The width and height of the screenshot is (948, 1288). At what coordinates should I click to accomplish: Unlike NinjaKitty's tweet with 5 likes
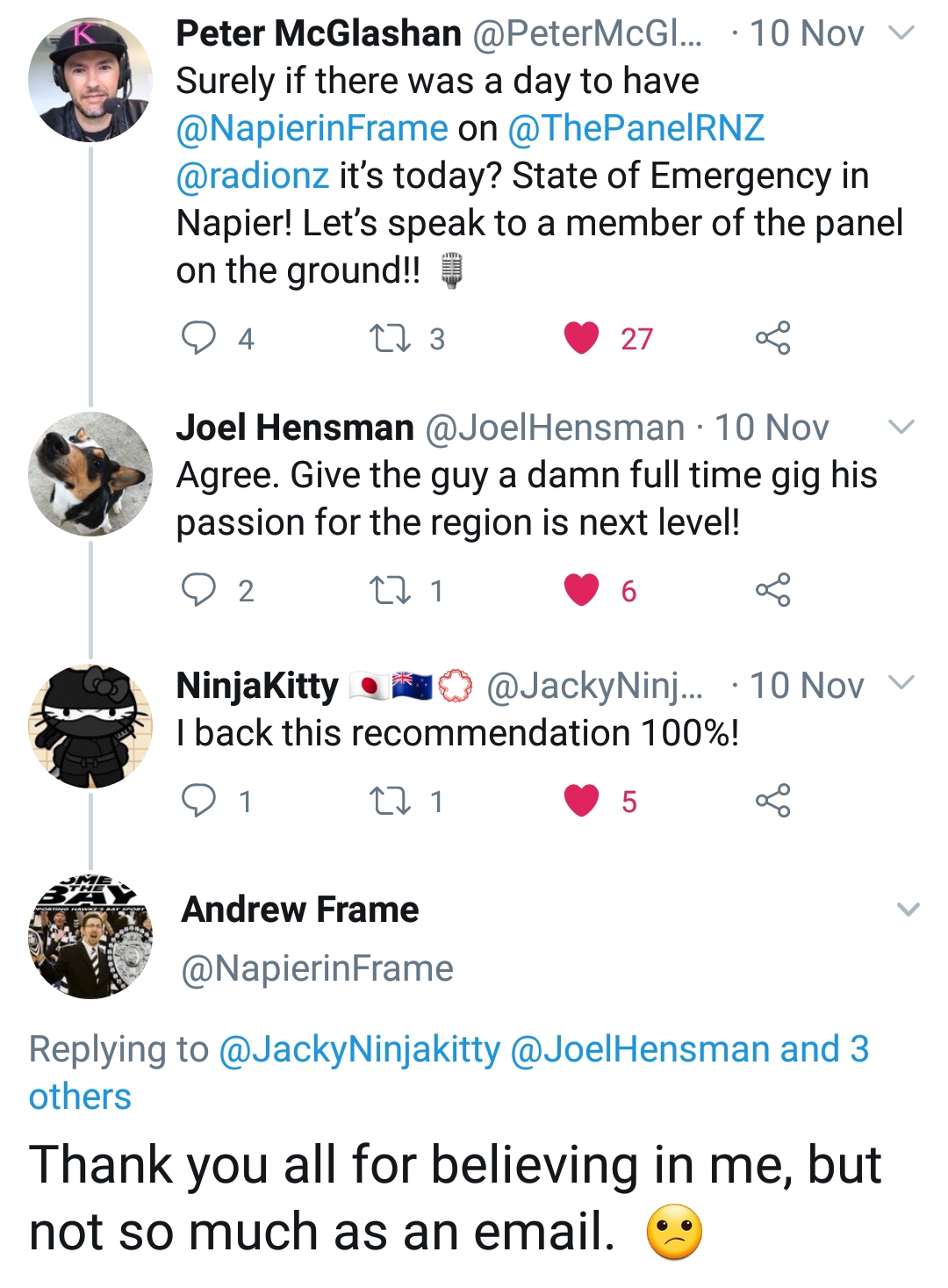click(x=581, y=801)
